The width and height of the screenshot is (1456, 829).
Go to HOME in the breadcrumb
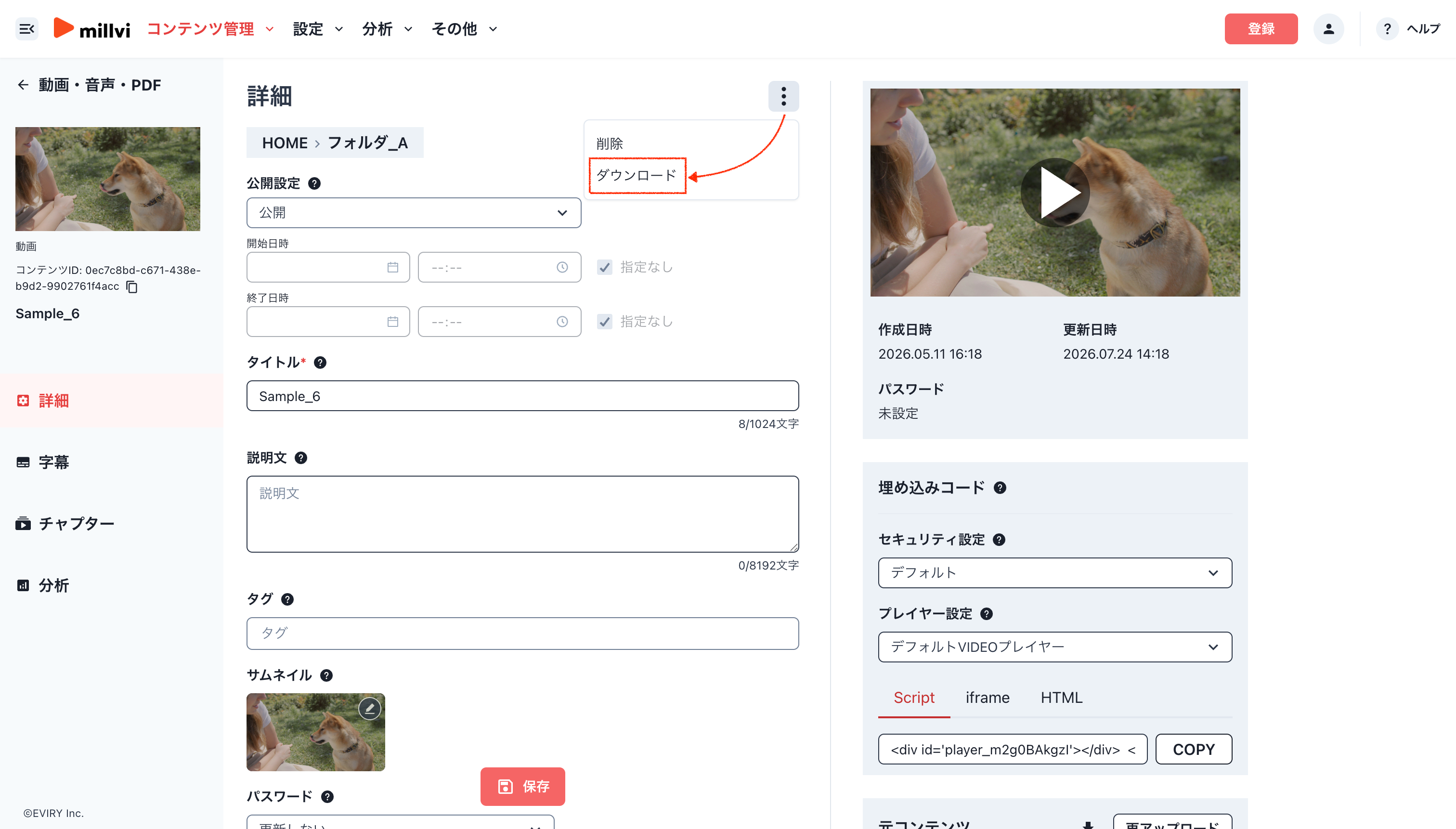285,143
